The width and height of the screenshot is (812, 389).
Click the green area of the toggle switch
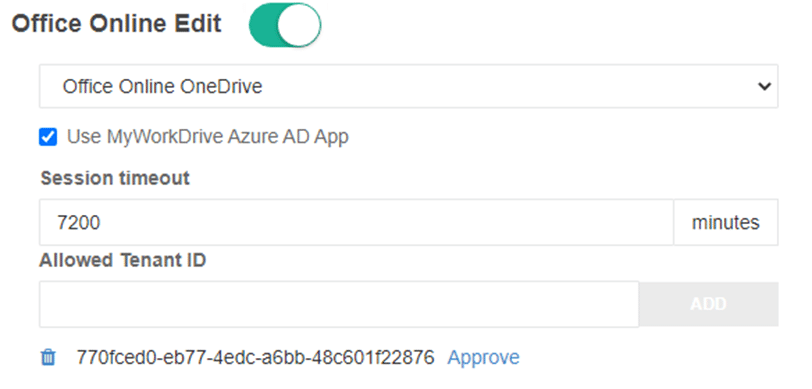tap(264, 25)
